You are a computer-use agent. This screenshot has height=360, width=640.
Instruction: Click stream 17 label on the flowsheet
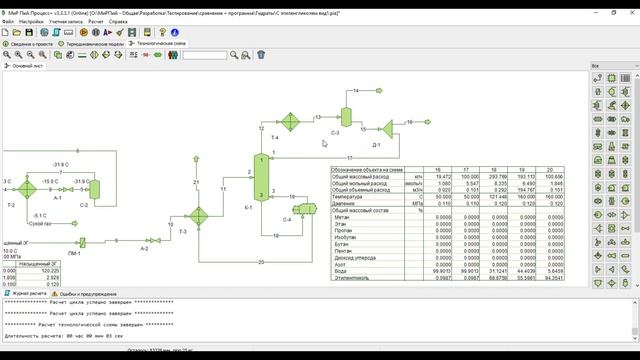click(350, 158)
